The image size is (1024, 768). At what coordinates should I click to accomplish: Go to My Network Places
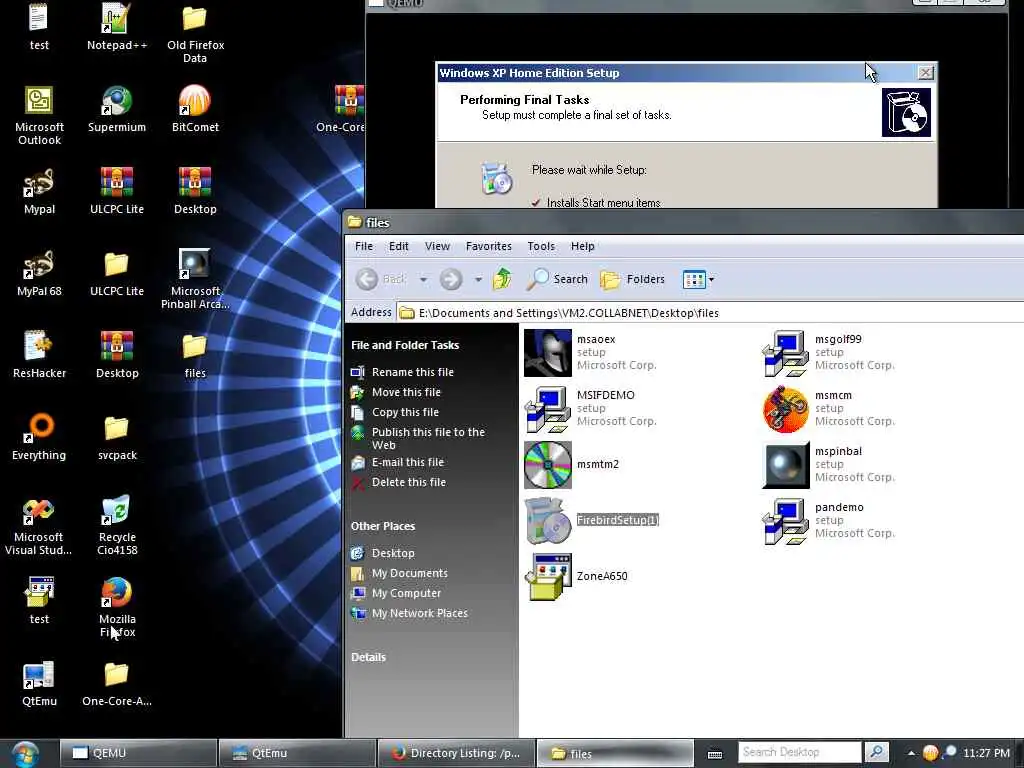point(419,613)
